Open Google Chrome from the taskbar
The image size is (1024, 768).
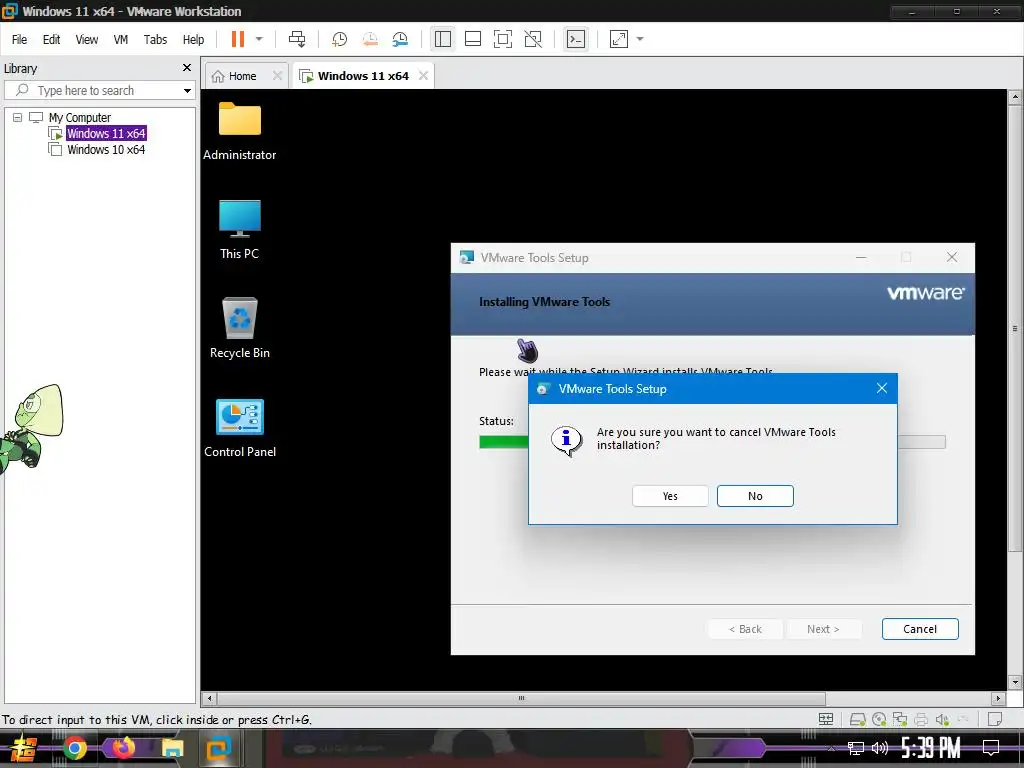(74, 748)
